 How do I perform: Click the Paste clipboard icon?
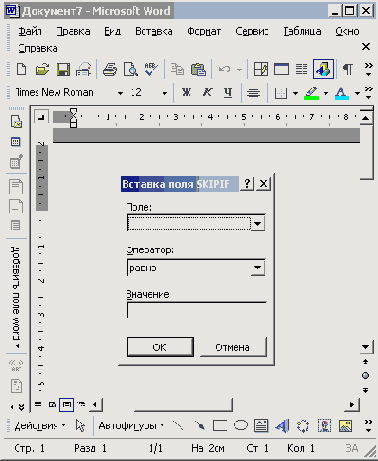coord(198,69)
